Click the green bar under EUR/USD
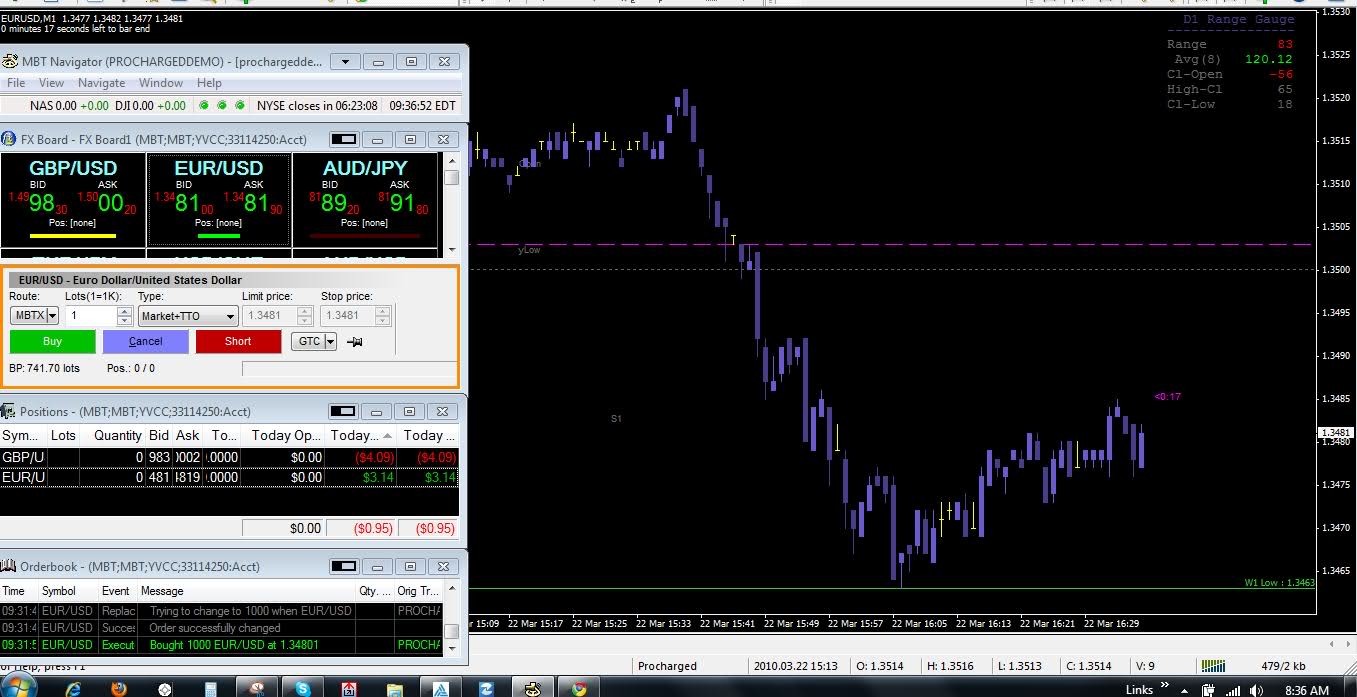 (219, 236)
